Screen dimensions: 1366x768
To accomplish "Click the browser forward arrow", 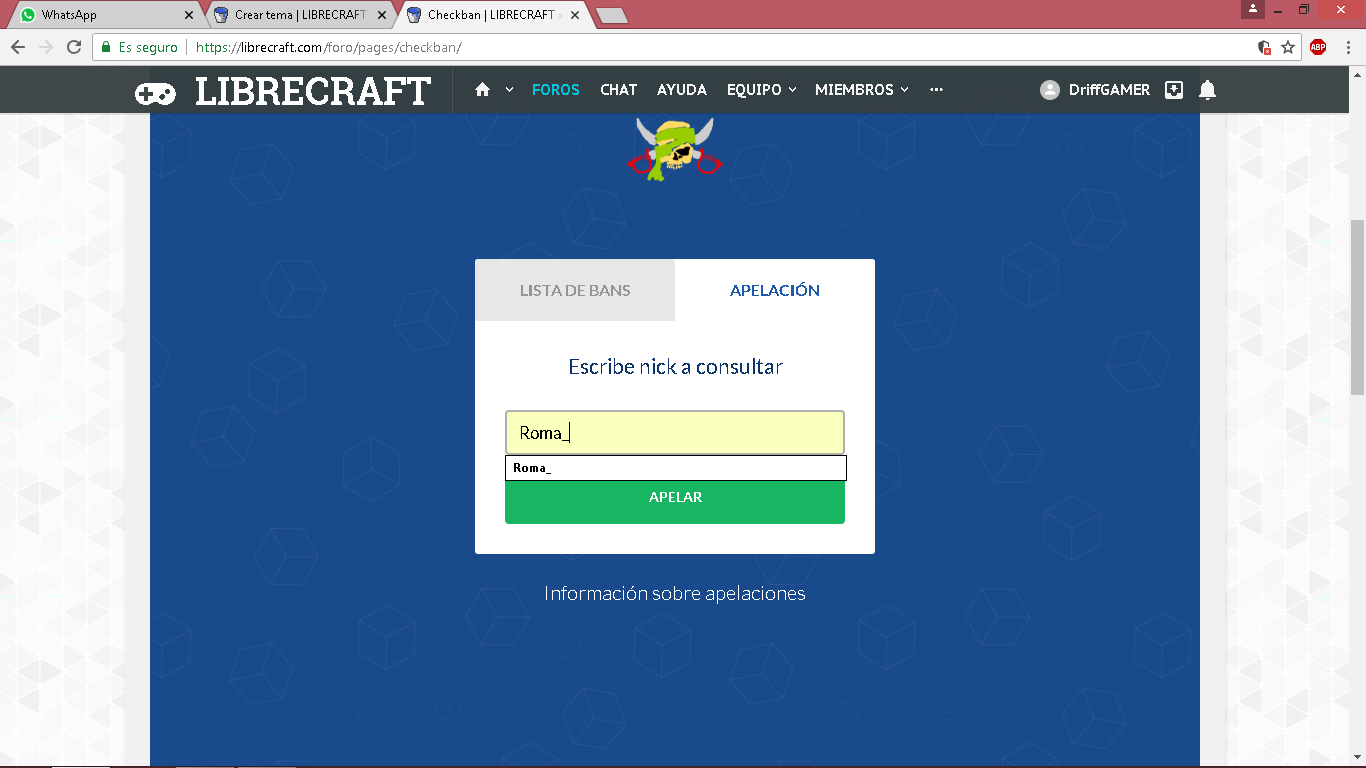I will point(46,47).
